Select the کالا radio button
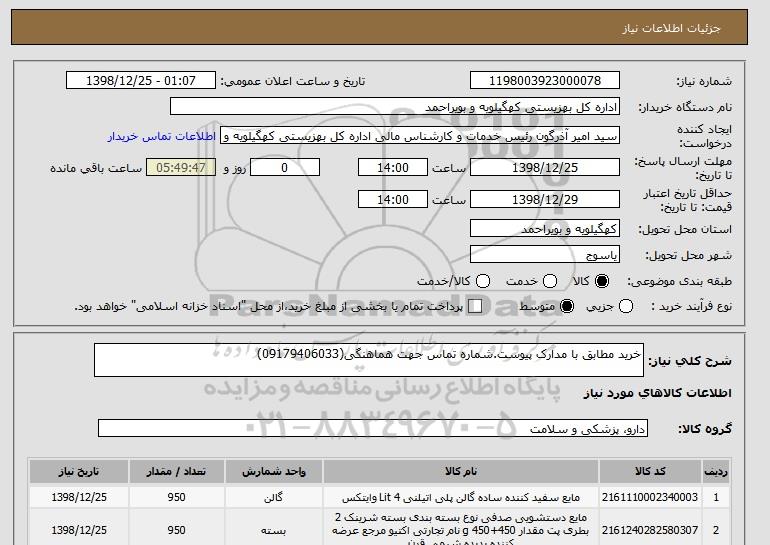Viewport: 770px width, 545px height. 602,281
